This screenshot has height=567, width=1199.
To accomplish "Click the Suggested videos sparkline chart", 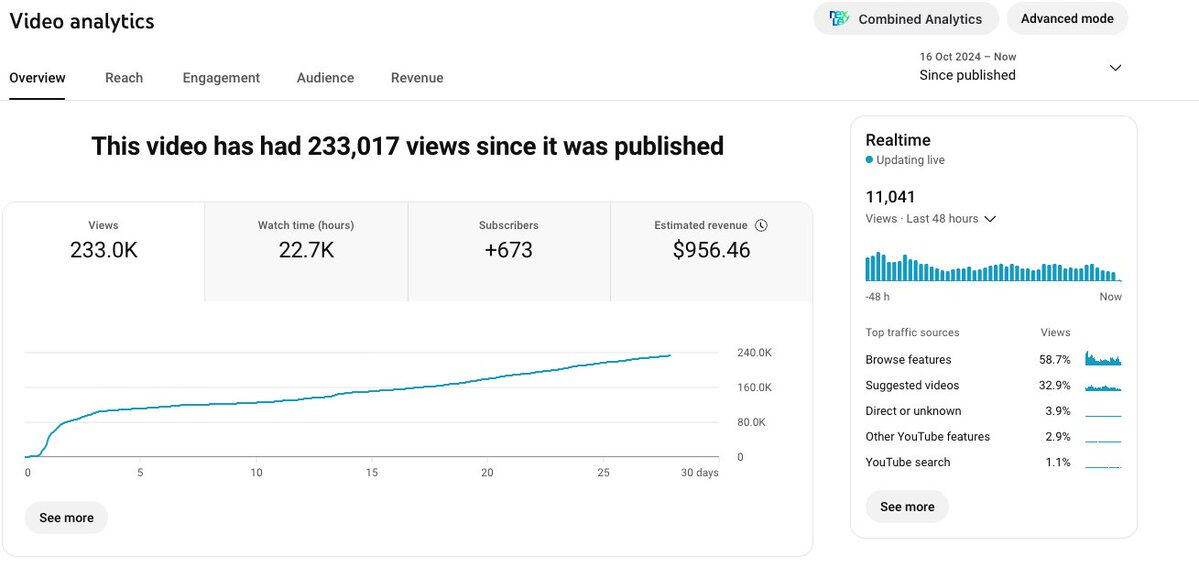I will tap(1103, 386).
